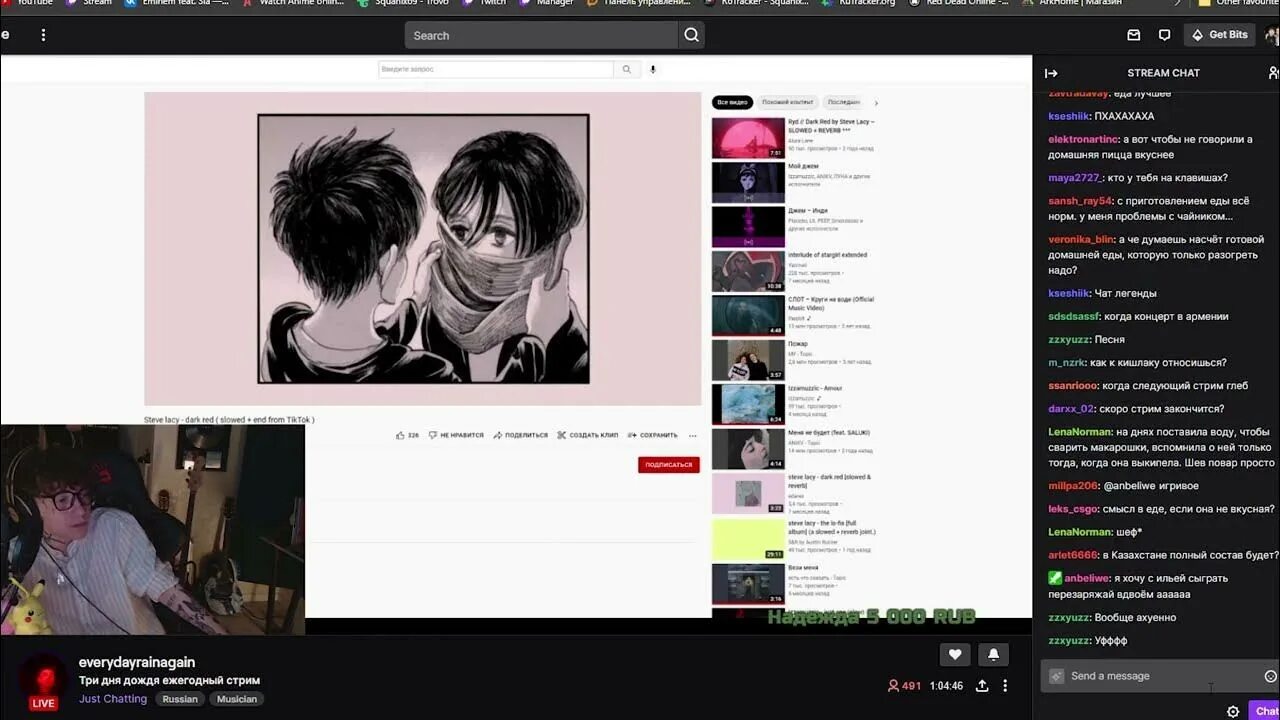Click the Twitch search magnifier button
The height and width of the screenshot is (720, 1280).
tap(691, 35)
